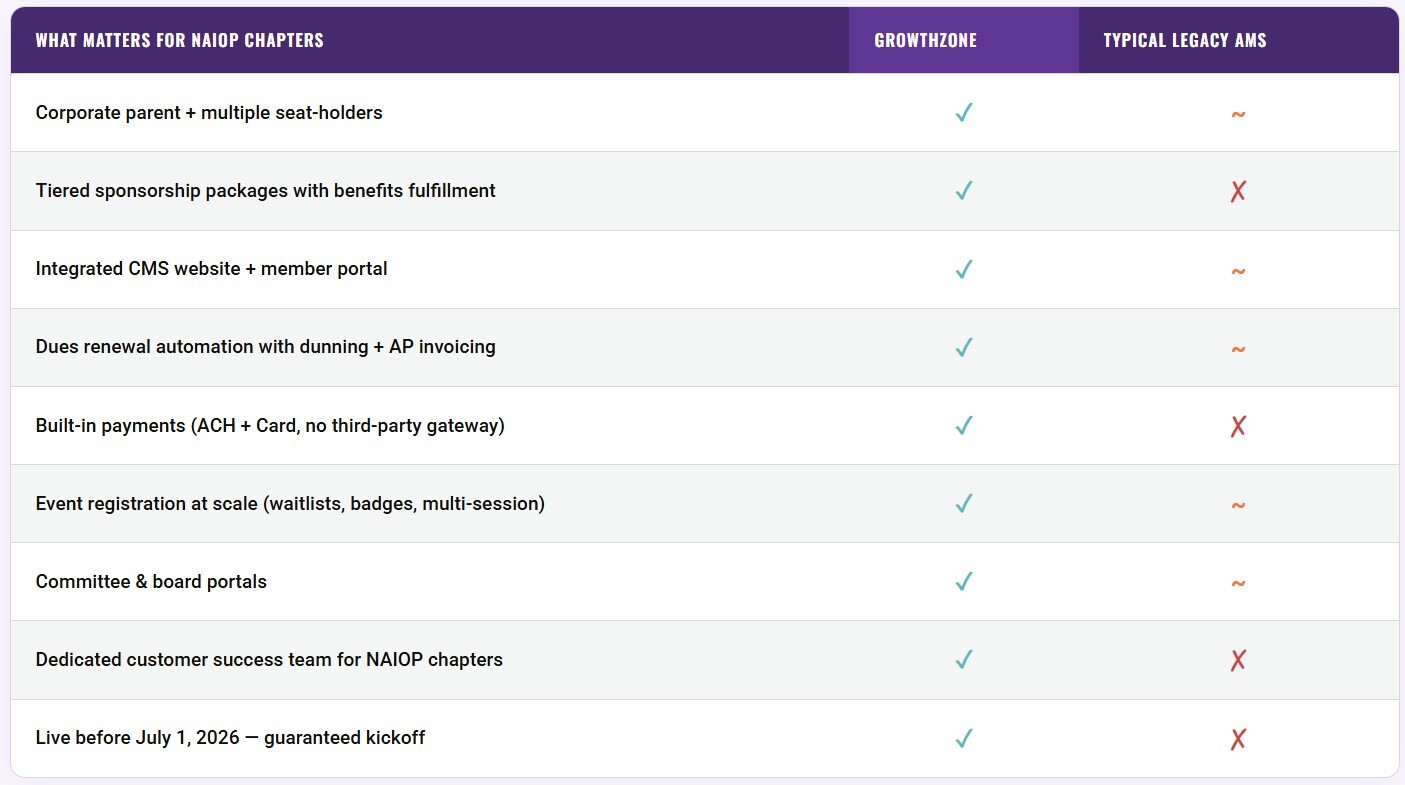Screen dimensions: 1405x785
Task: Click Built-in payments (ACH + Card) row label
Action: pyautogui.click(x=270, y=426)
